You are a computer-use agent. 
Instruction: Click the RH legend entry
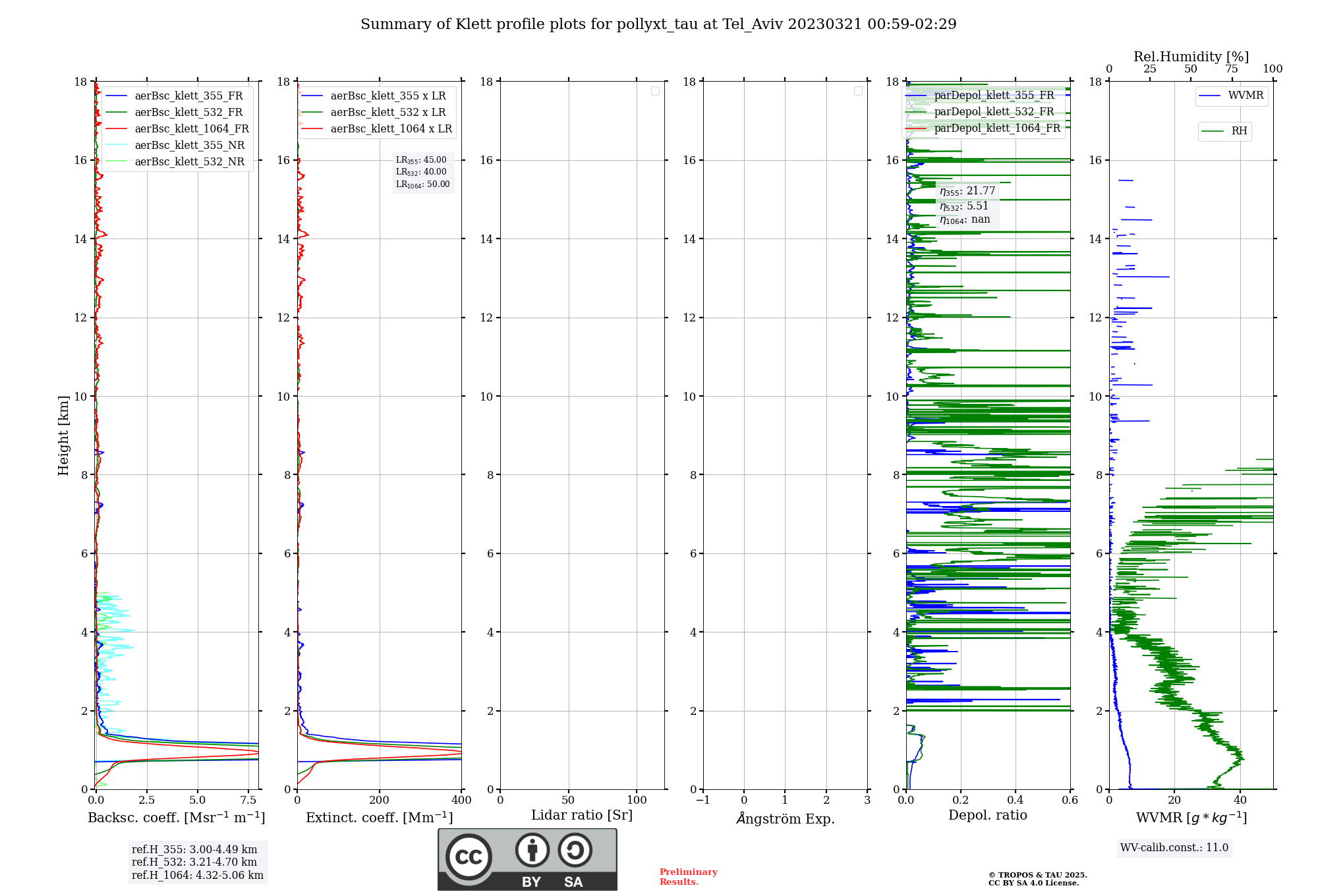point(1224,131)
